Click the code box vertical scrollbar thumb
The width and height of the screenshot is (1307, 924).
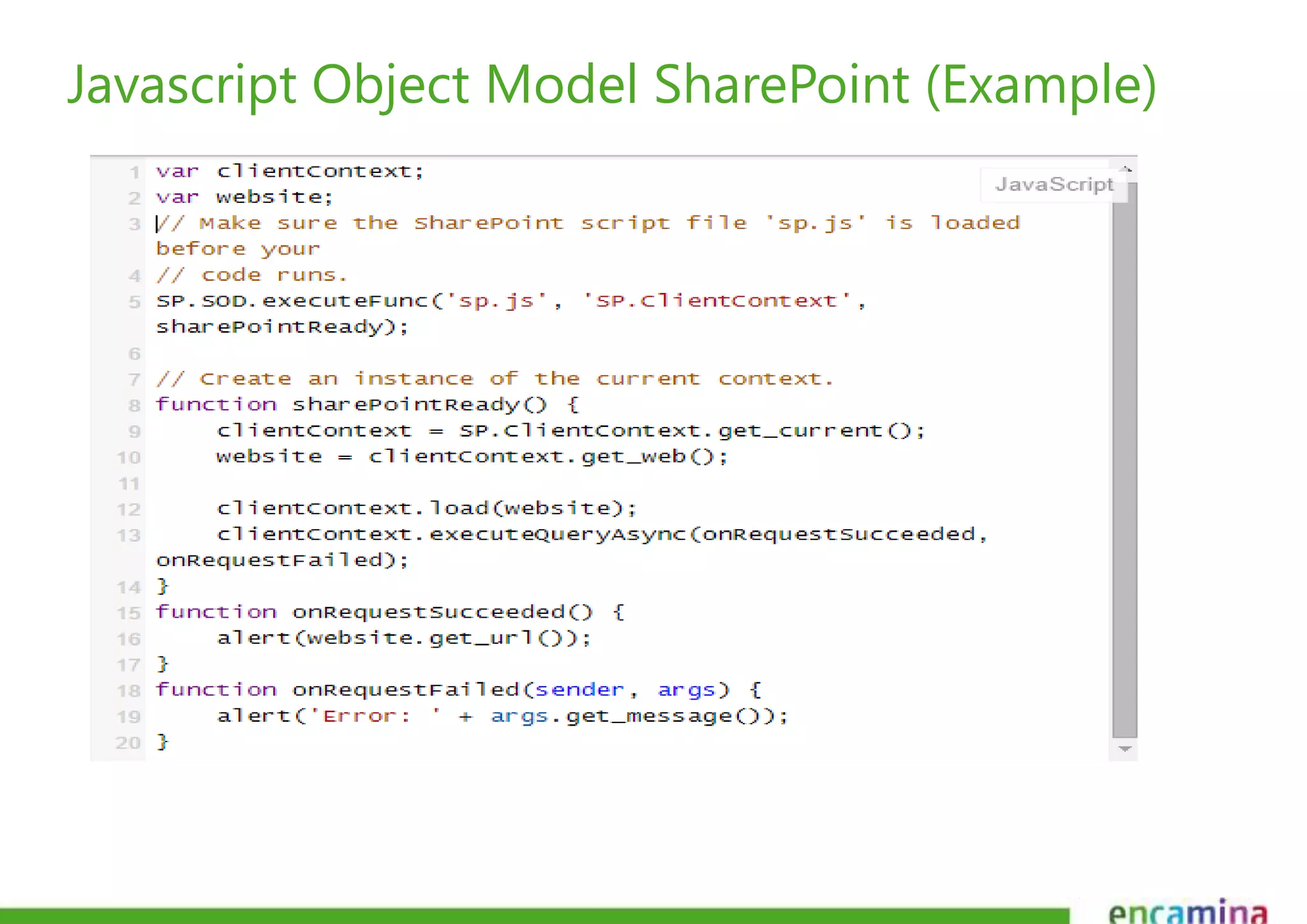pyautogui.click(x=1124, y=459)
